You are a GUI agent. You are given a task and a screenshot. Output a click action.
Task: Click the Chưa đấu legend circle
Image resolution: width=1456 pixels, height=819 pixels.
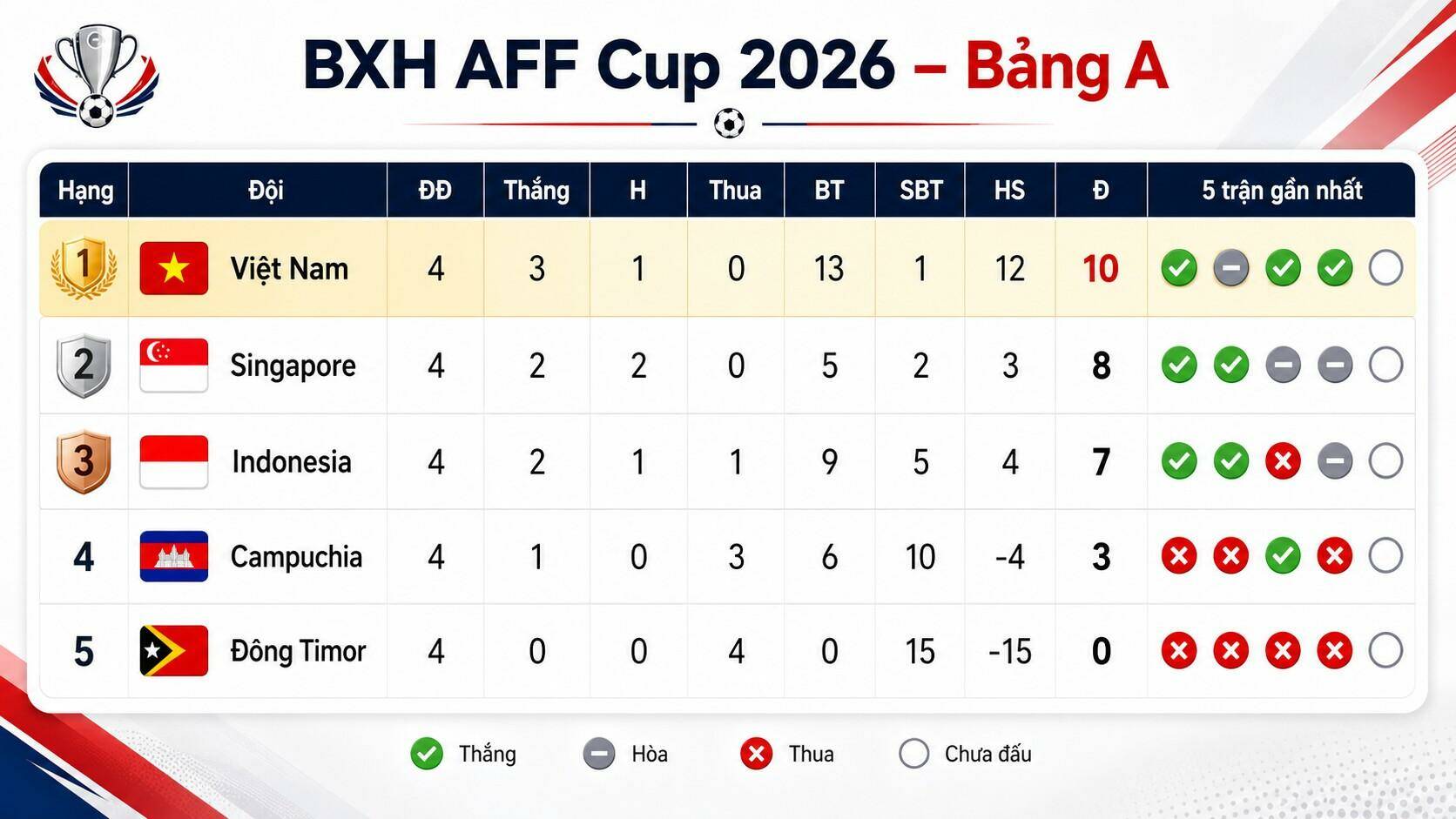point(913,754)
